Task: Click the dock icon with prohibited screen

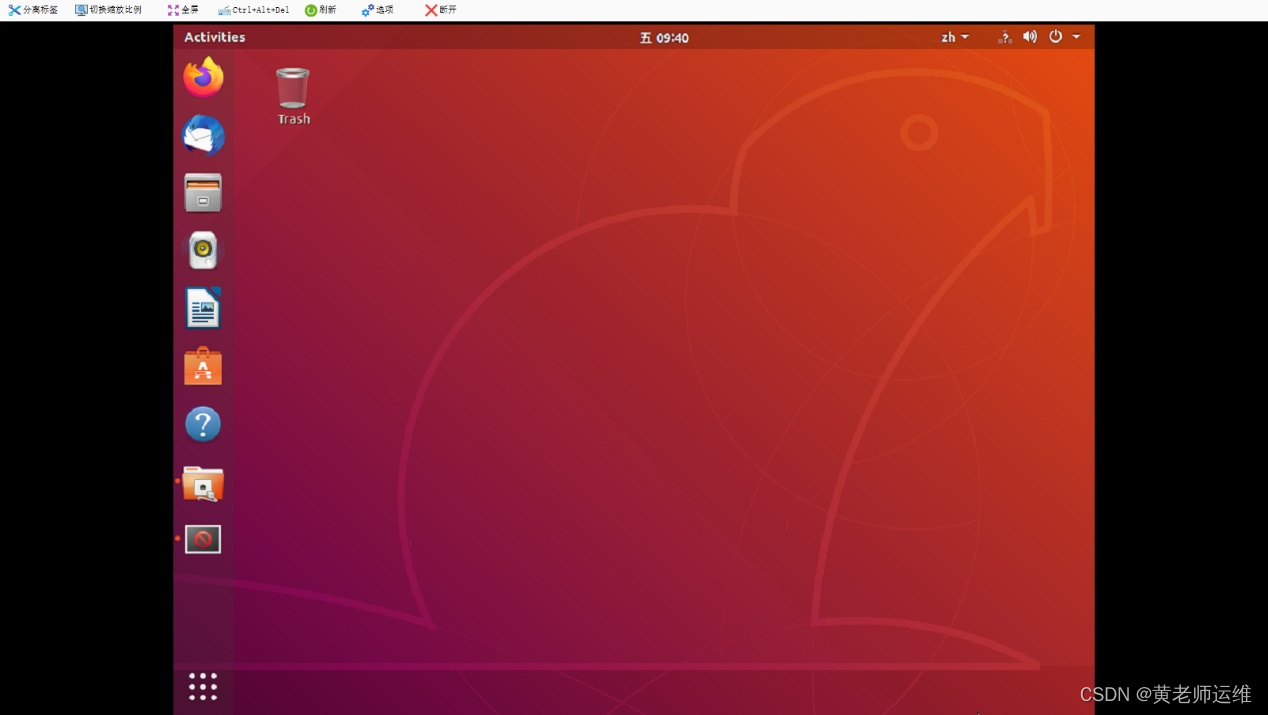Action: click(x=203, y=539)
